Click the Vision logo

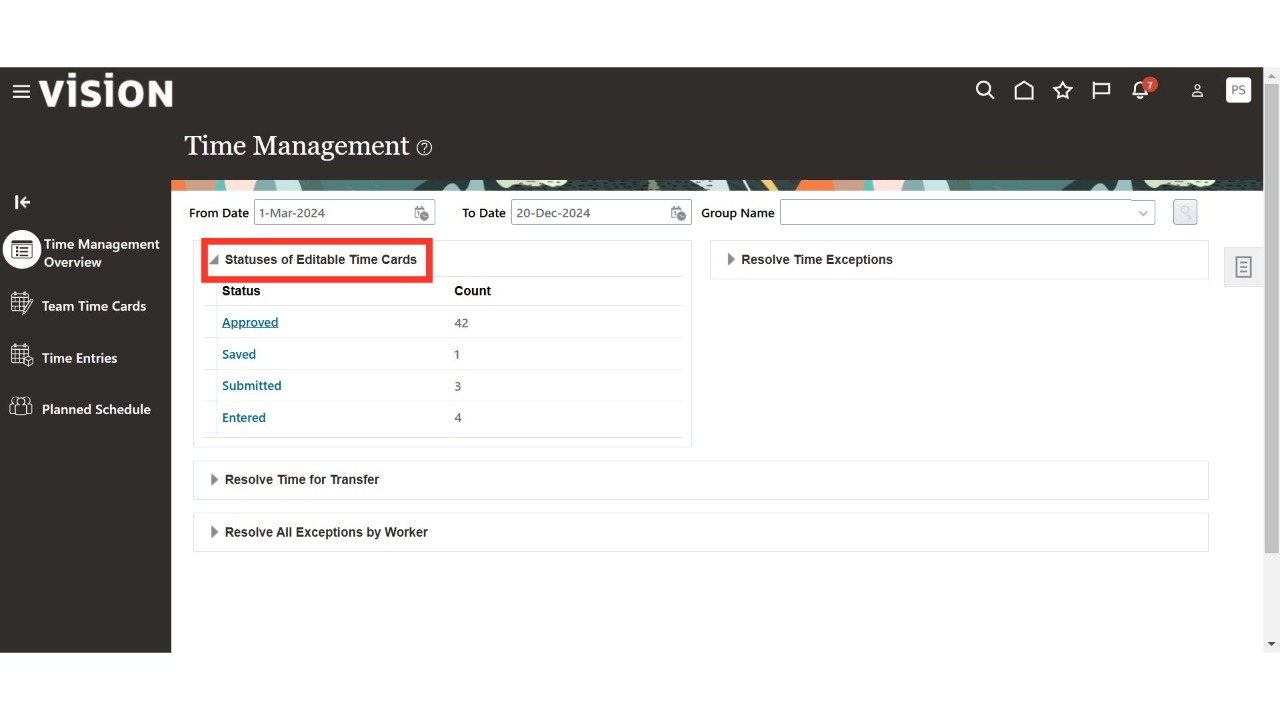pos(106,92)
